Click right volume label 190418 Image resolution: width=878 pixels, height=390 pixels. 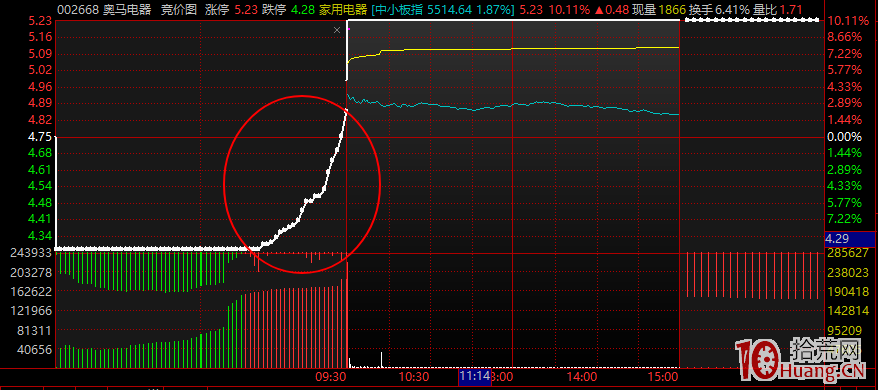pos(847,291)
